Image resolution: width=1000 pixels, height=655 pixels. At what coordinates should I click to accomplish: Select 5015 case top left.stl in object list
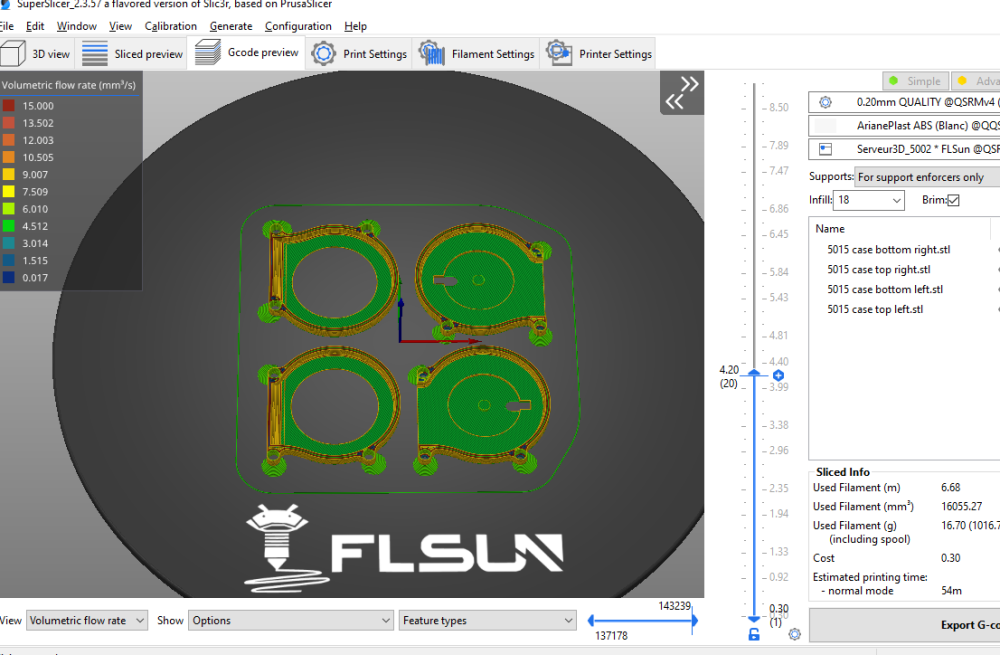click(x=875, y=309)
